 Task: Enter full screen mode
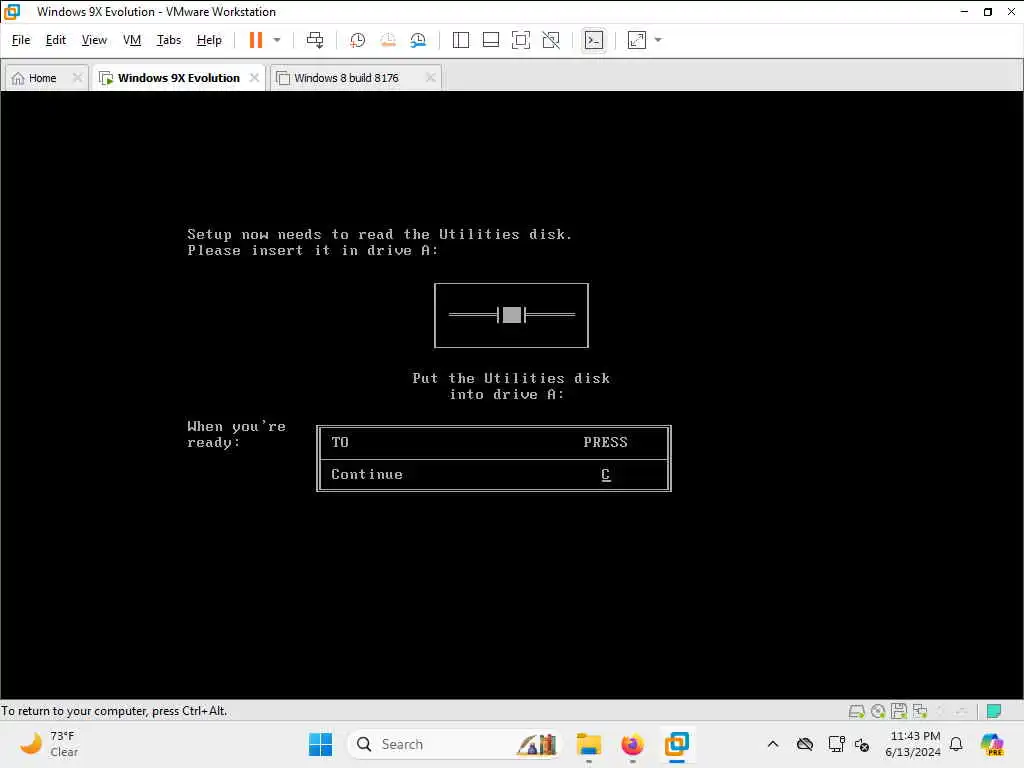(520, 40)
